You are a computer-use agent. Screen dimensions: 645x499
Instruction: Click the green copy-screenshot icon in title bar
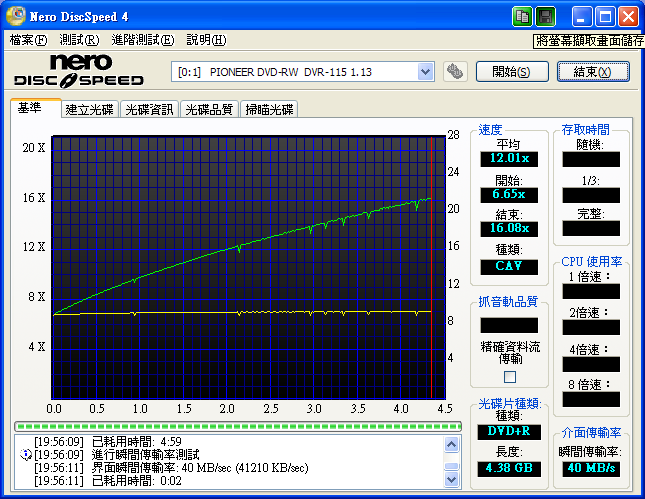523,17
